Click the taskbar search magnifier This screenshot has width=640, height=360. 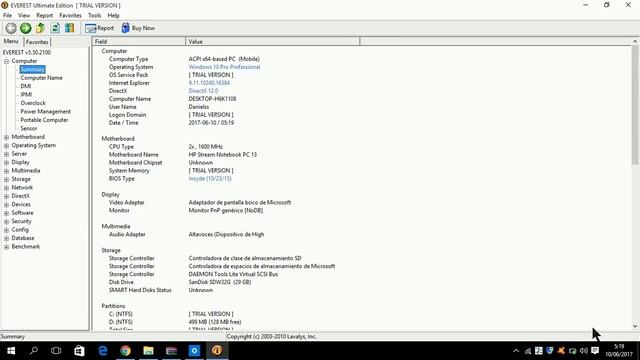pos(34,351)
